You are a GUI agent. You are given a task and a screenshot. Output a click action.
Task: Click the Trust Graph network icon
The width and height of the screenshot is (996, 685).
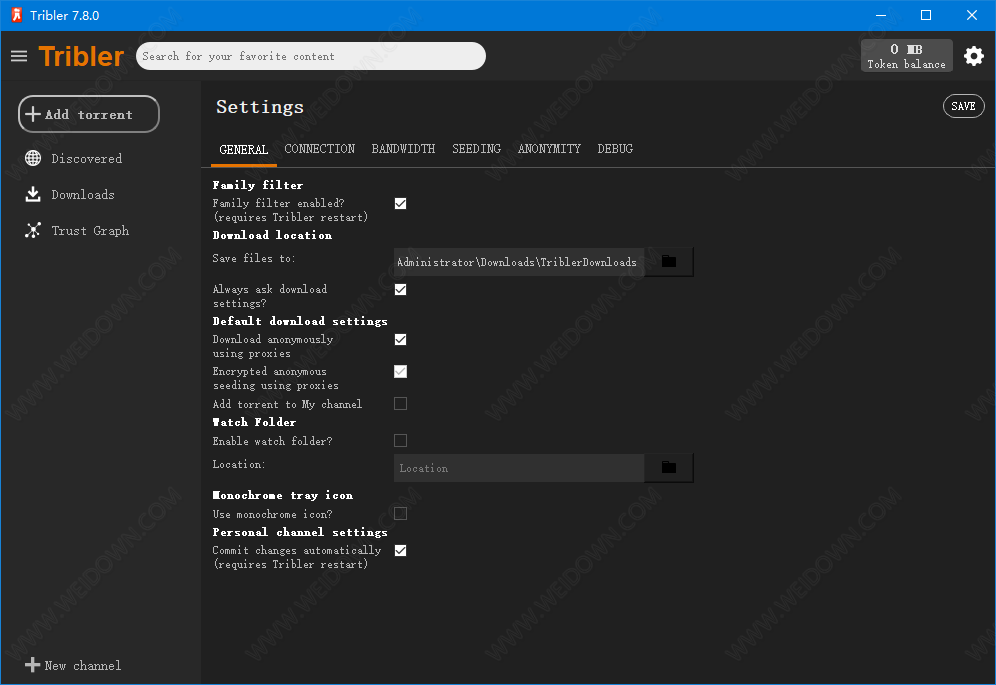33,230
